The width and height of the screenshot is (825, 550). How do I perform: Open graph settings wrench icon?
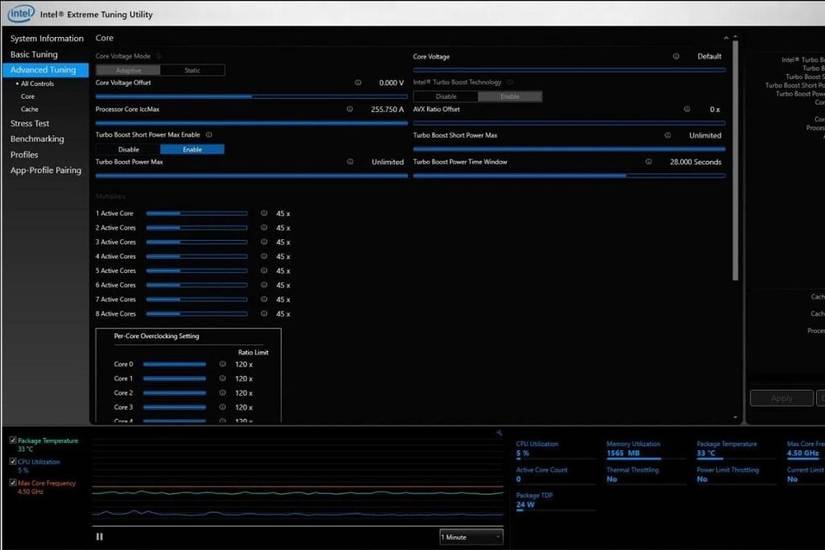point(499,433)
